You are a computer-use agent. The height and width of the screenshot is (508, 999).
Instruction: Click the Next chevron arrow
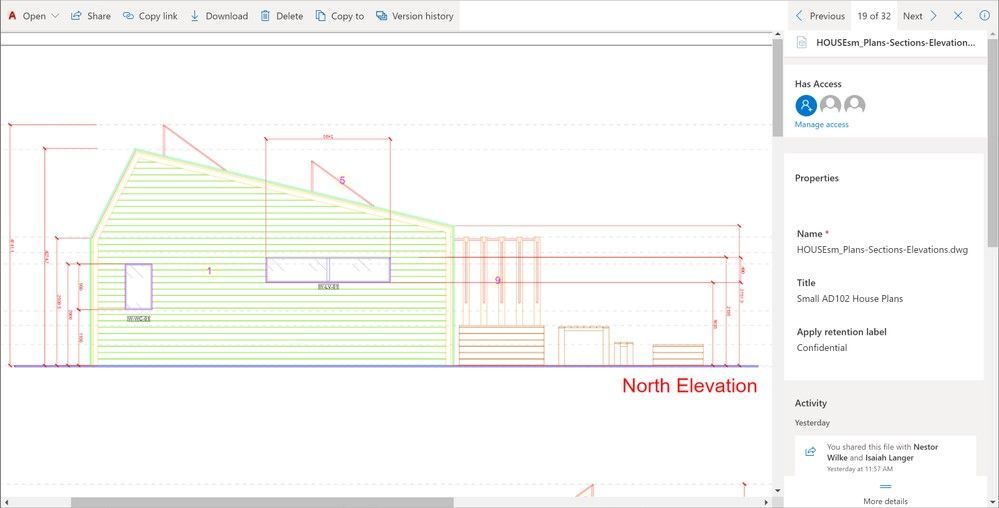(x=933, y=16)
